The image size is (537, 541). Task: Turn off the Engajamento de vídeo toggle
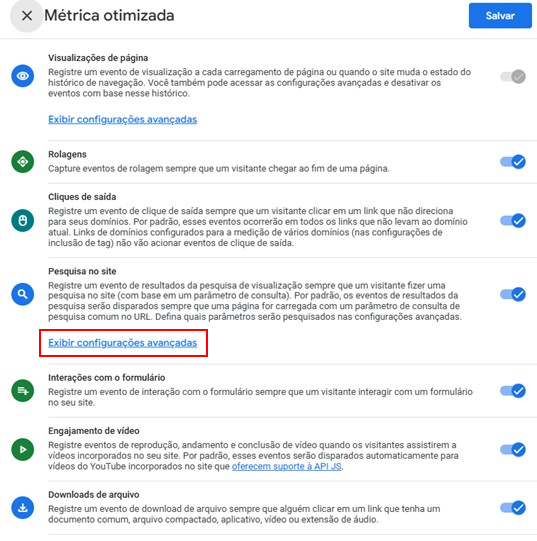(x=513, y=450)
